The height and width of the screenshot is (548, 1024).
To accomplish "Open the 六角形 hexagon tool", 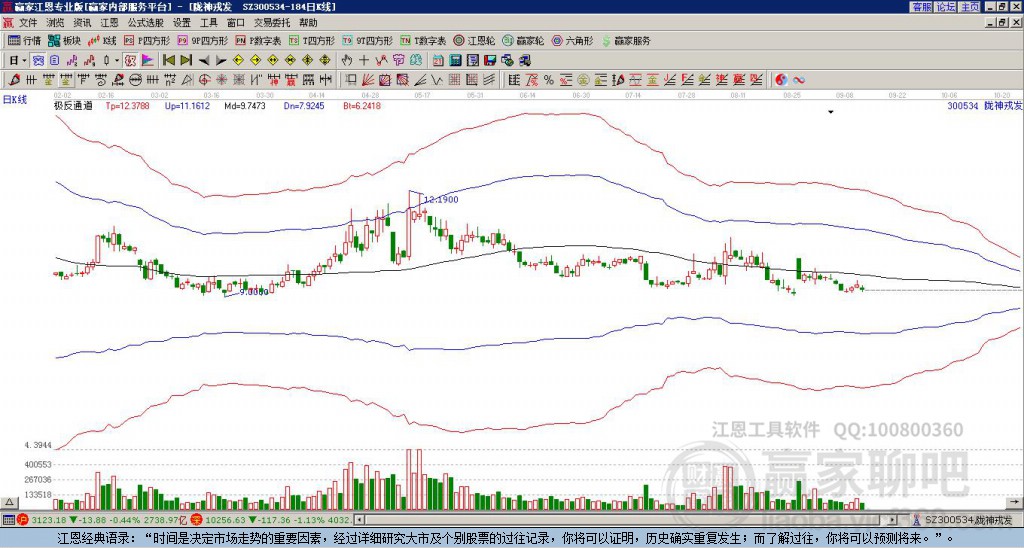I will coord(573,40).
